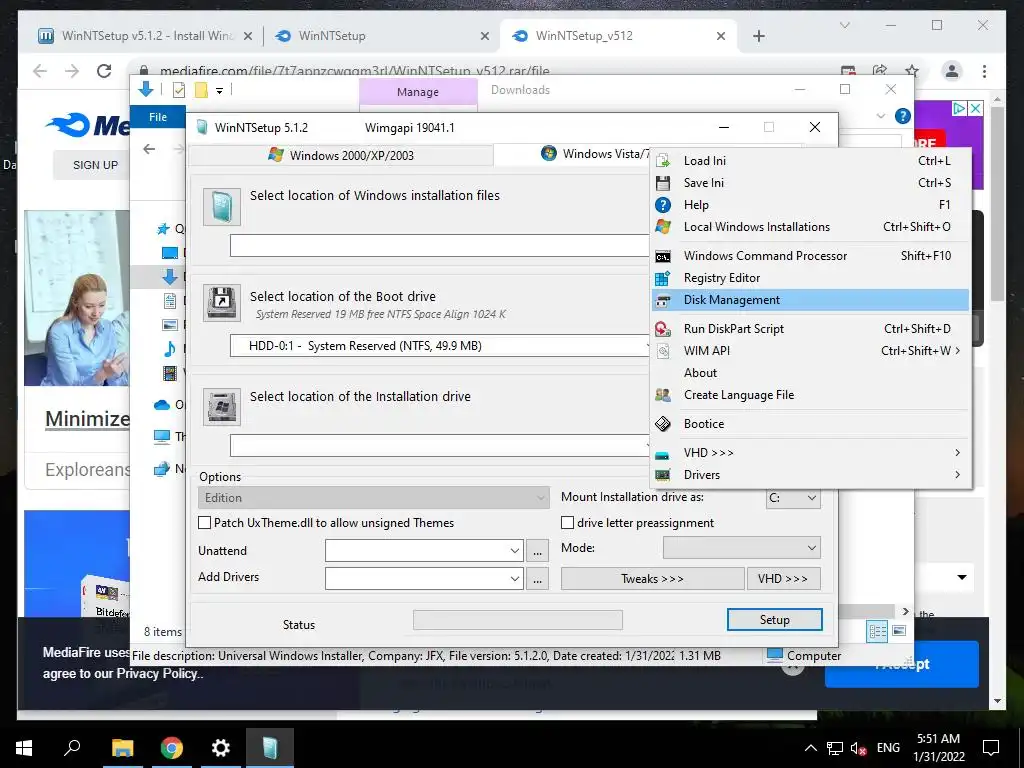The image size is (1024, 768).
Task: Open the About menu entry
Action: [x=810, y=373]
